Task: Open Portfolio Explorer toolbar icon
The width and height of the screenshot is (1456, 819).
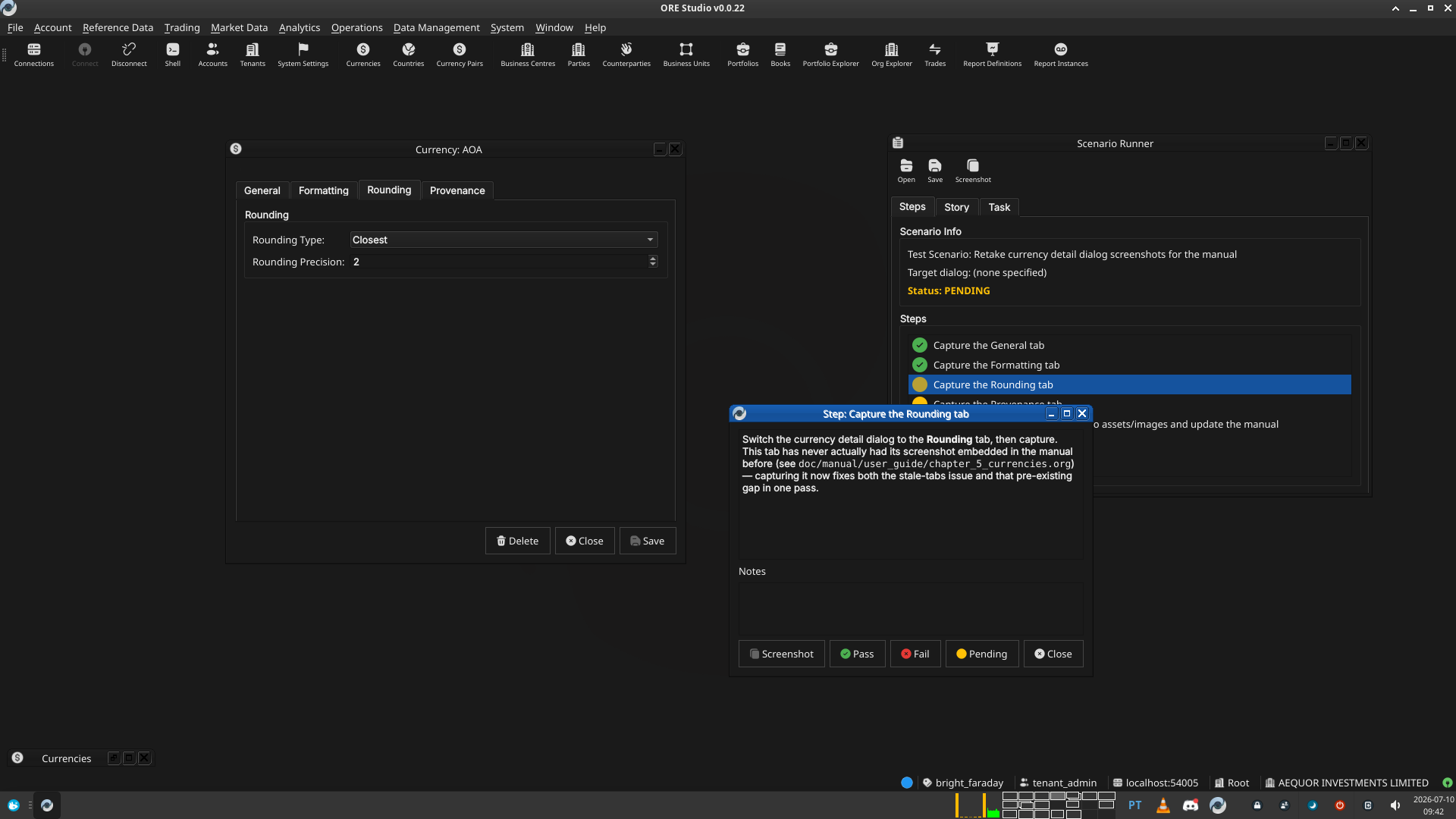Action: (x=831, y=55)
